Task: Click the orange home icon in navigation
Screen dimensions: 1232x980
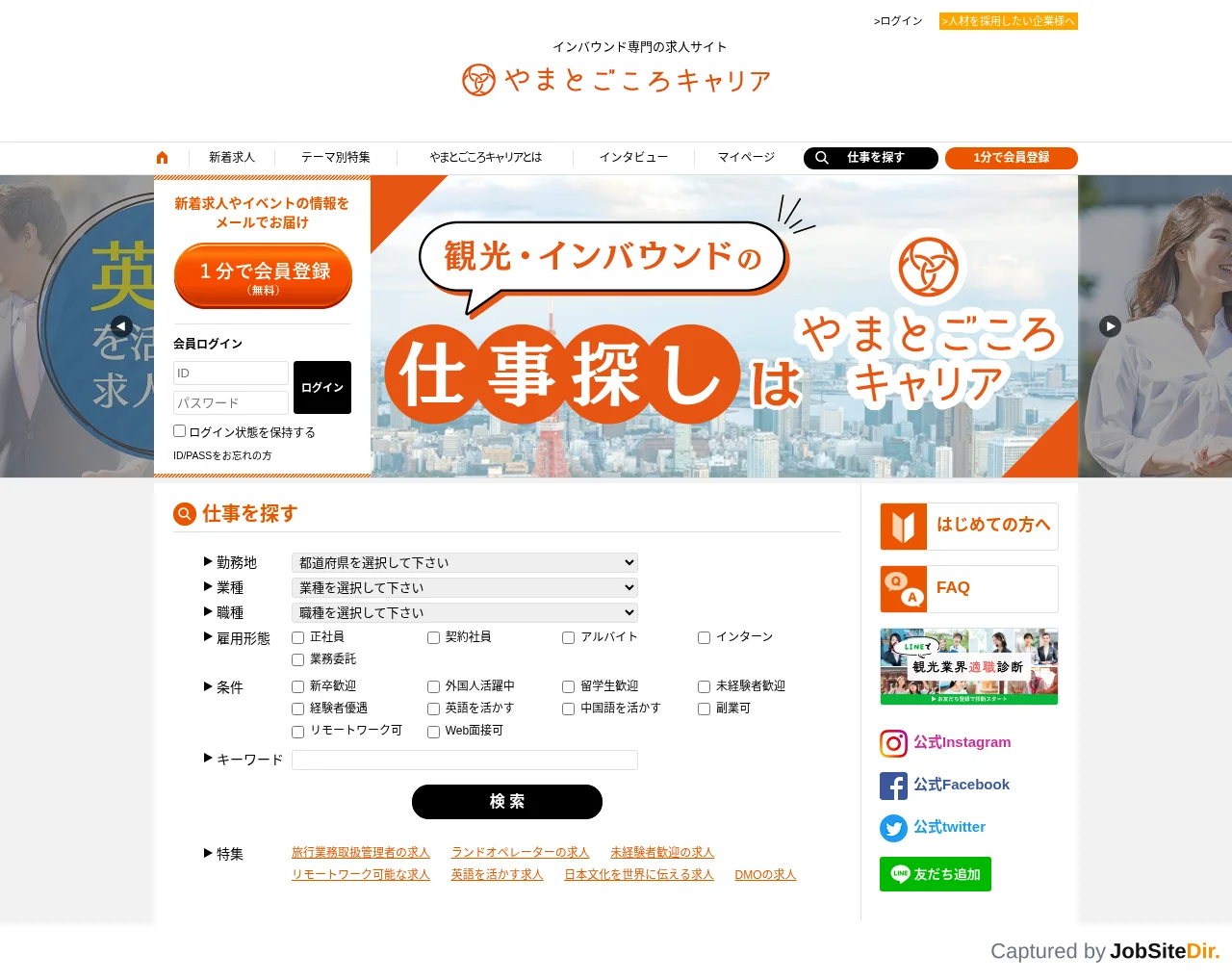Action: [x=162, y=158]
